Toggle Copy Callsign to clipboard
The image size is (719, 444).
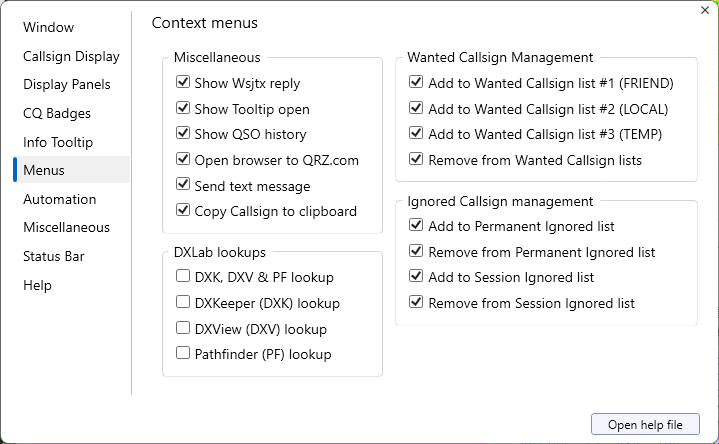(x=183, y=210)
